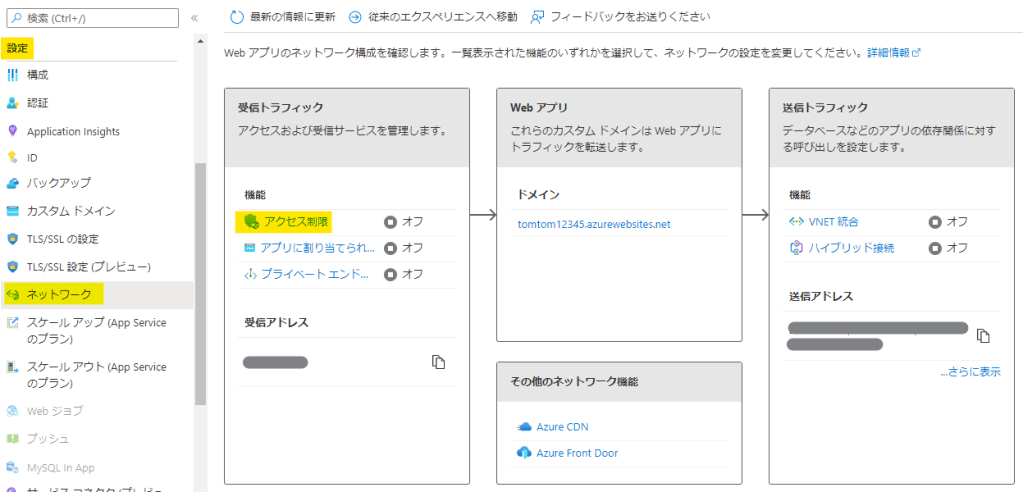The image size is (1023, 492).
Task: Click the sidebar vertical scrollbar
Action: pos(200,280)
